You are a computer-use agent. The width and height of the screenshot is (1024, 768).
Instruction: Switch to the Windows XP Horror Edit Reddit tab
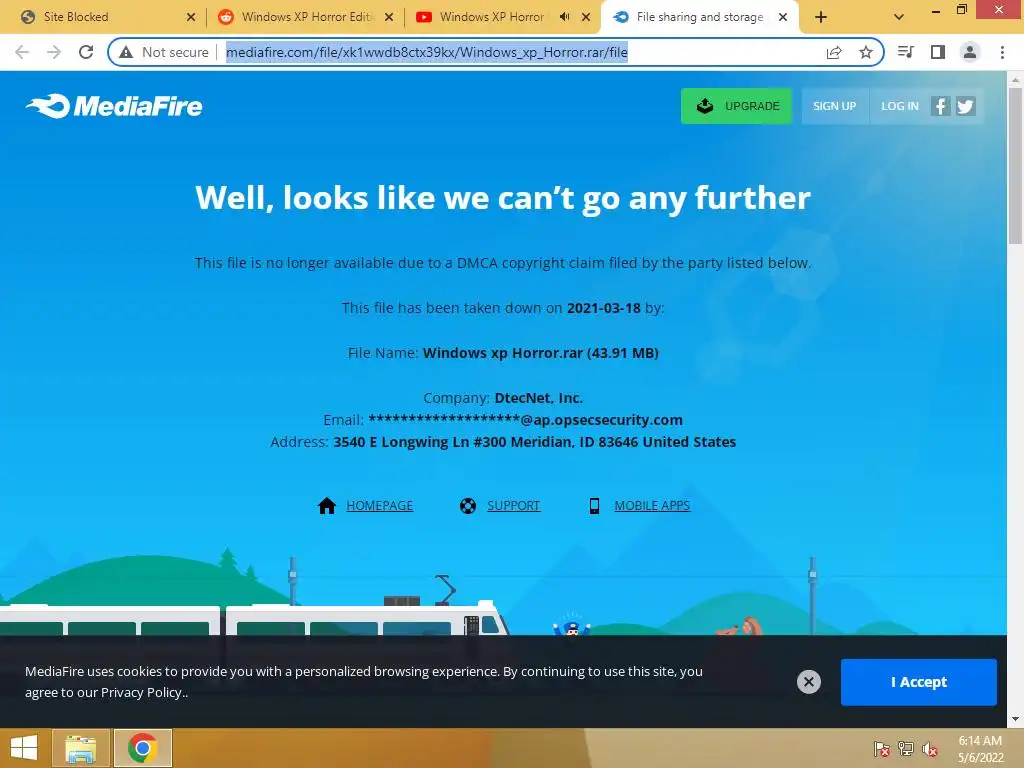point(304,17)
